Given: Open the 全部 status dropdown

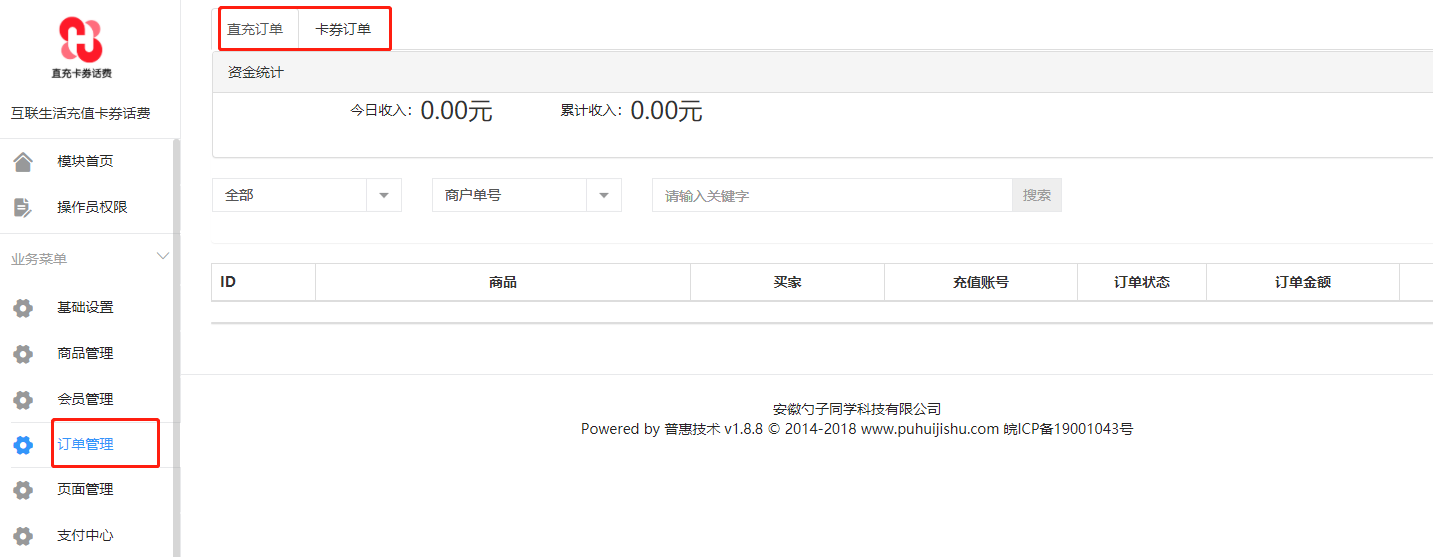Looking at the screenshot, I should coord(307,195).
